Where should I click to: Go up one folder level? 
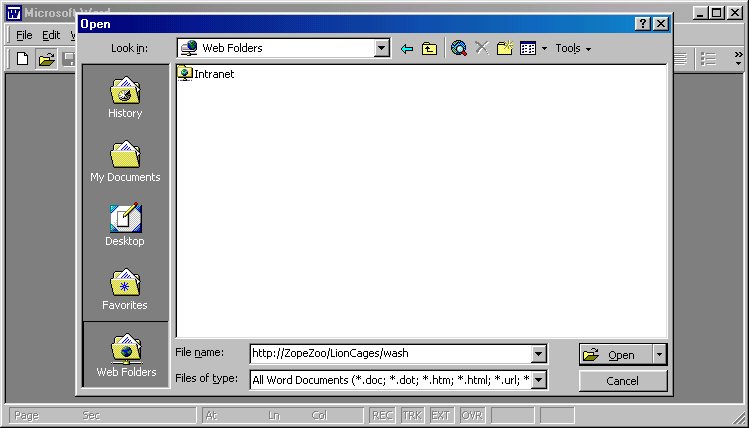click(429, 48)
